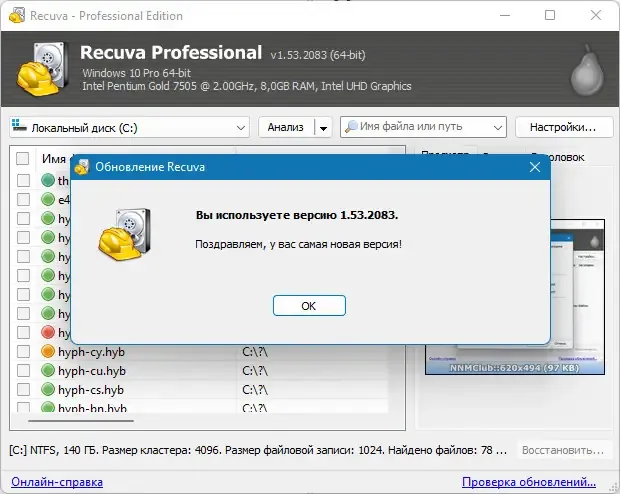
Task: Open the Проверка обновлений link
Action: coord(529,482)
